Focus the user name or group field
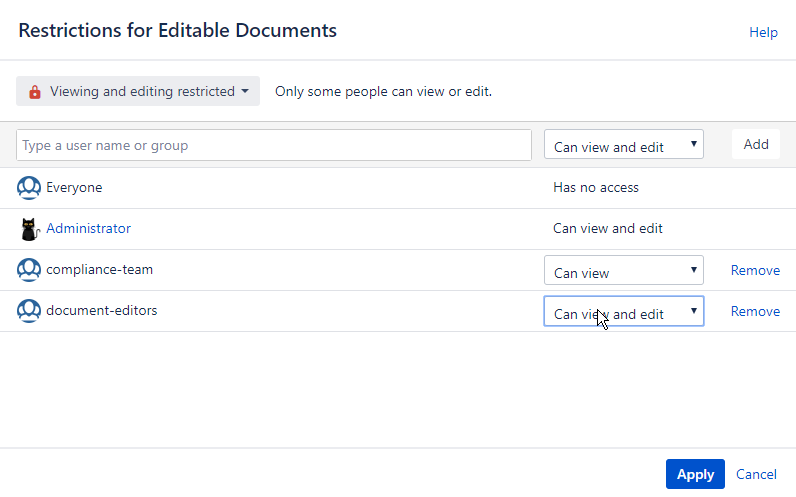The height and width of the screenshot is (497, 796). point(273,146)
